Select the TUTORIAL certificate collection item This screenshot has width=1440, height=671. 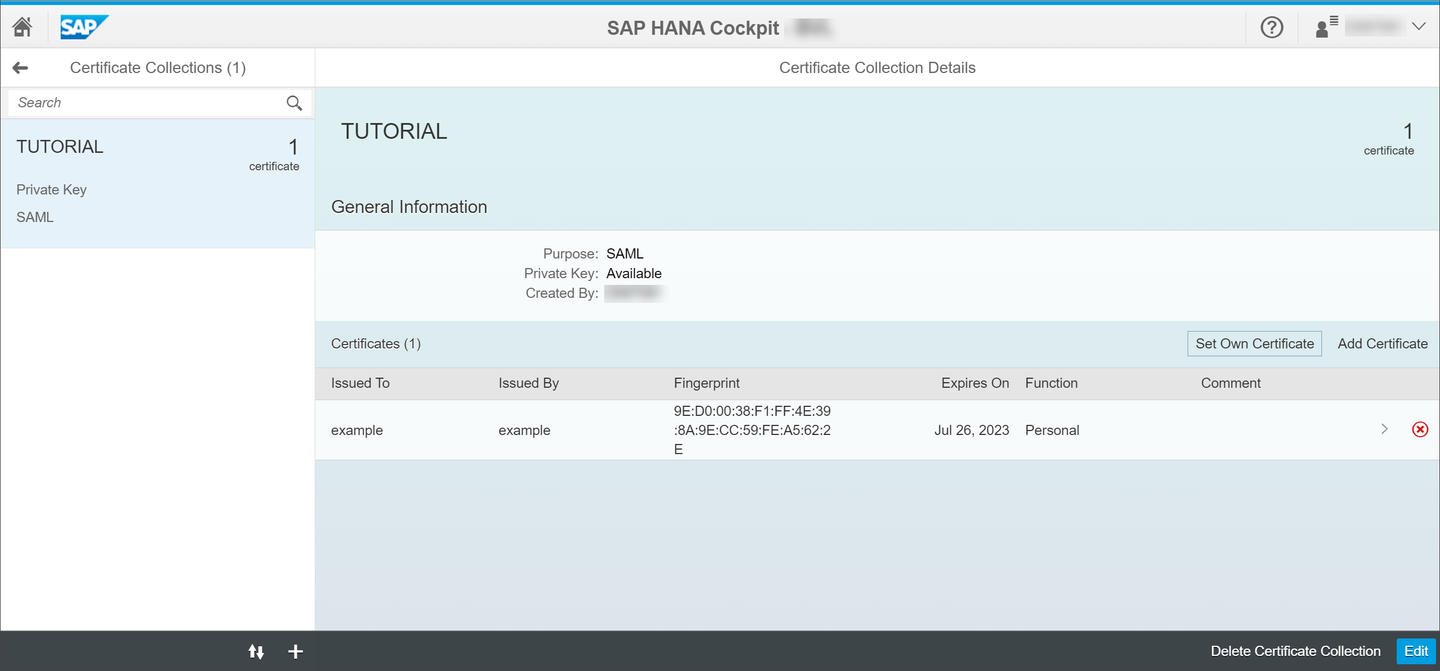click(158, 183)
